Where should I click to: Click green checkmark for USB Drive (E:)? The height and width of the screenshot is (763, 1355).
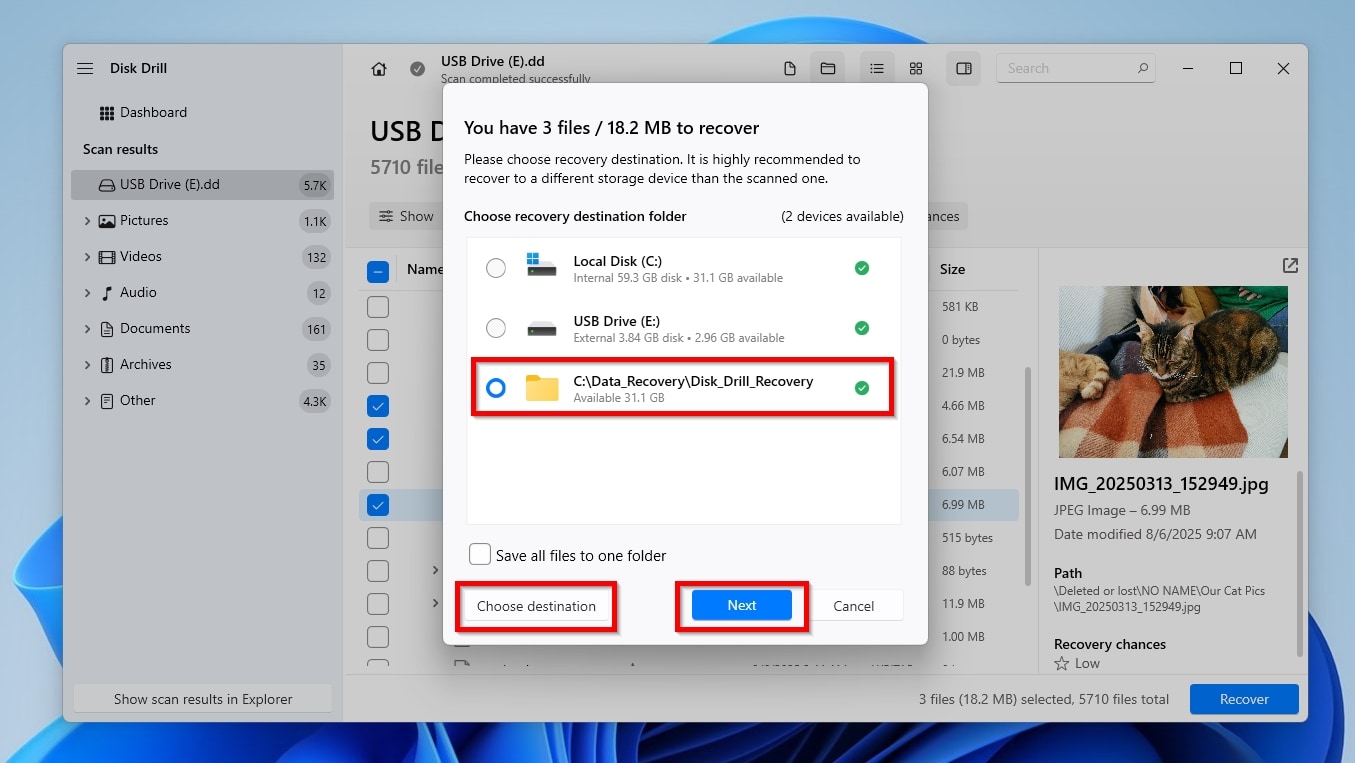862,328
